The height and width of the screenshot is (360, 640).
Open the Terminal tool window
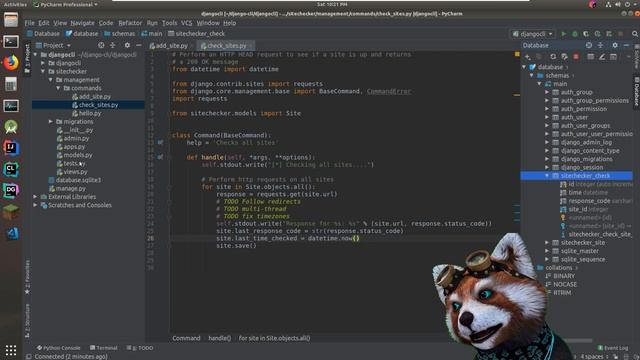(104, 348)
